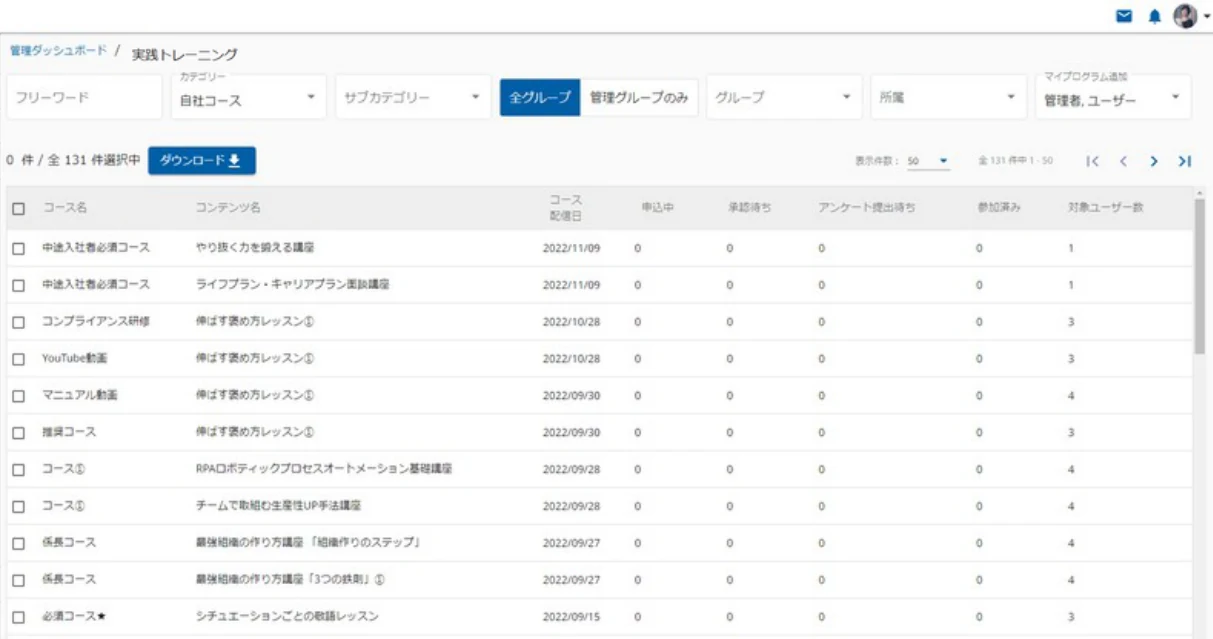Check the 推奨コース row checkbox

[18, 433]
